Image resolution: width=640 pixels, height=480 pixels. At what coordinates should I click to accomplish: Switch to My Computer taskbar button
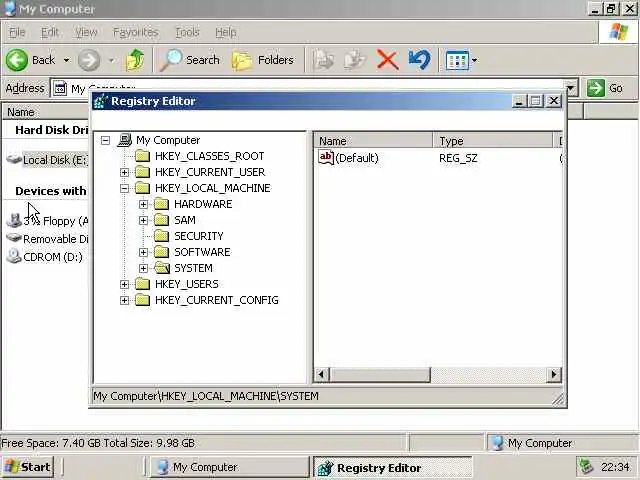tap(229, 467)
